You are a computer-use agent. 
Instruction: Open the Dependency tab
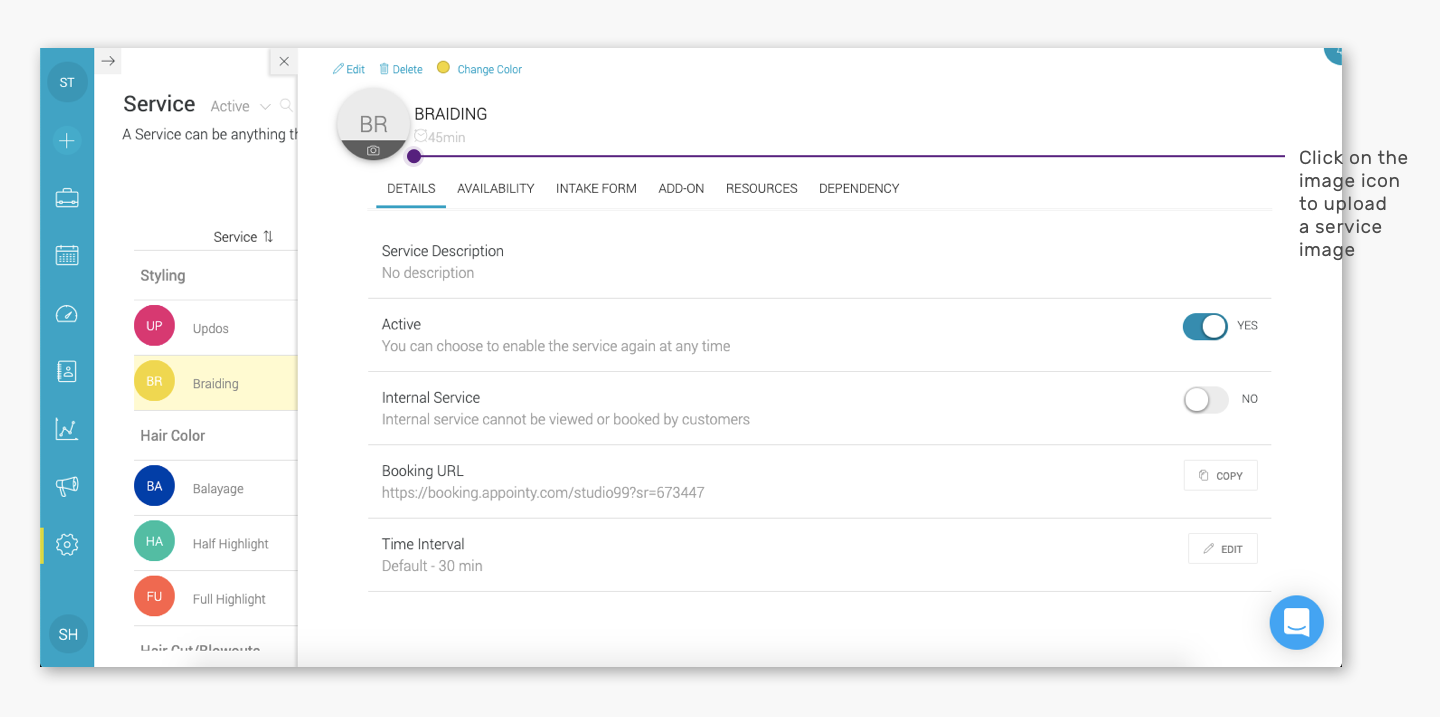tap(859, 188)
